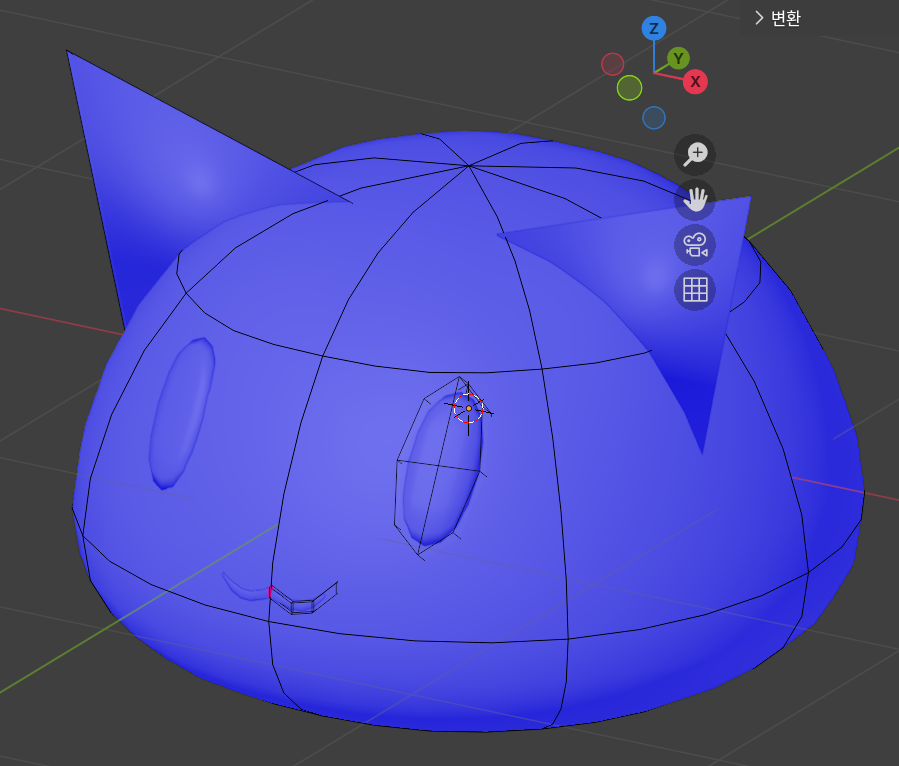
Task: Click the negative Z axis gizmo circle
Action: pyautogui.click(x=654, y=118)
